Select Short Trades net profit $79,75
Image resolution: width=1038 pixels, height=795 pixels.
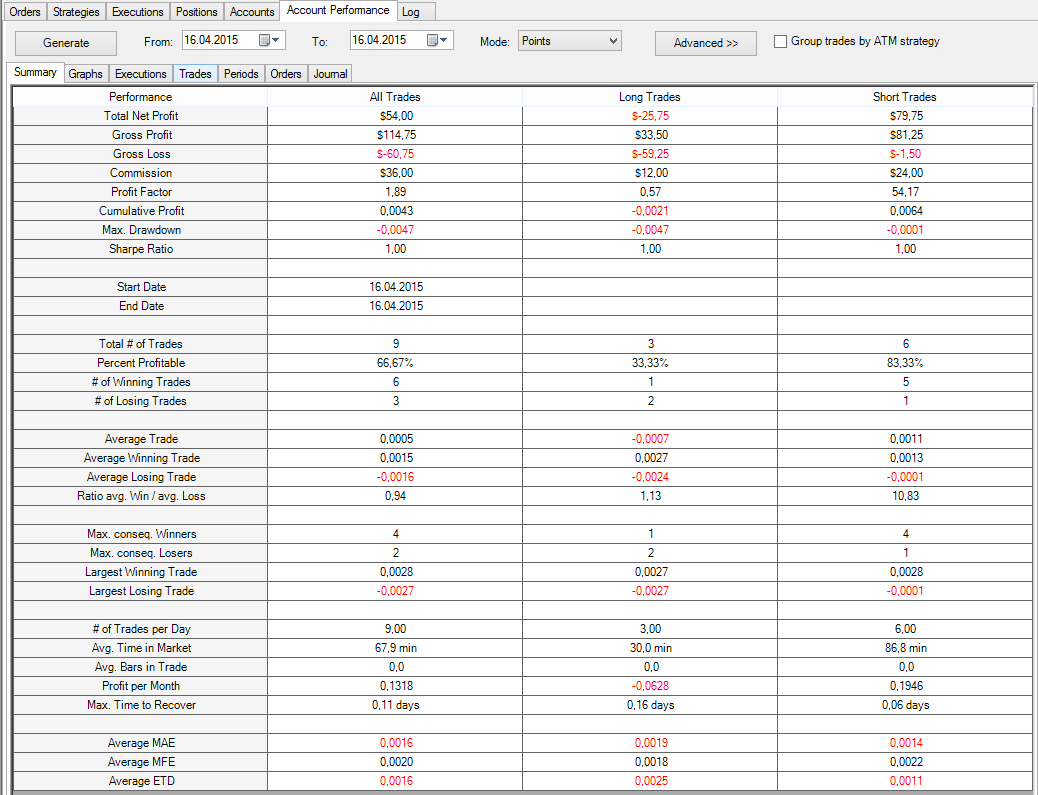(906, 116)
